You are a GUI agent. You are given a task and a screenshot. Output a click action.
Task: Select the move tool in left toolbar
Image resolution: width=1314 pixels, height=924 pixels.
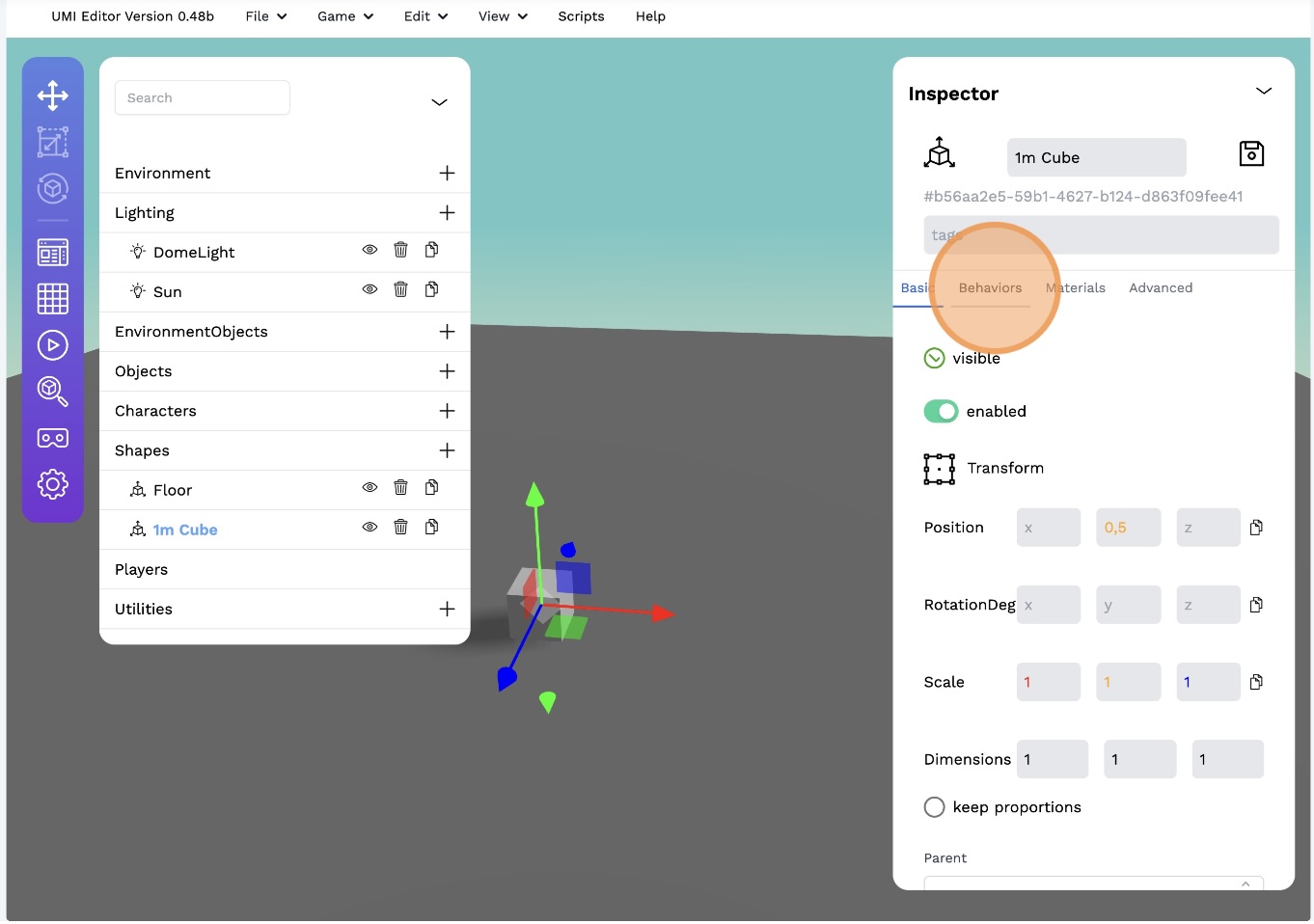tap(52, 95)
